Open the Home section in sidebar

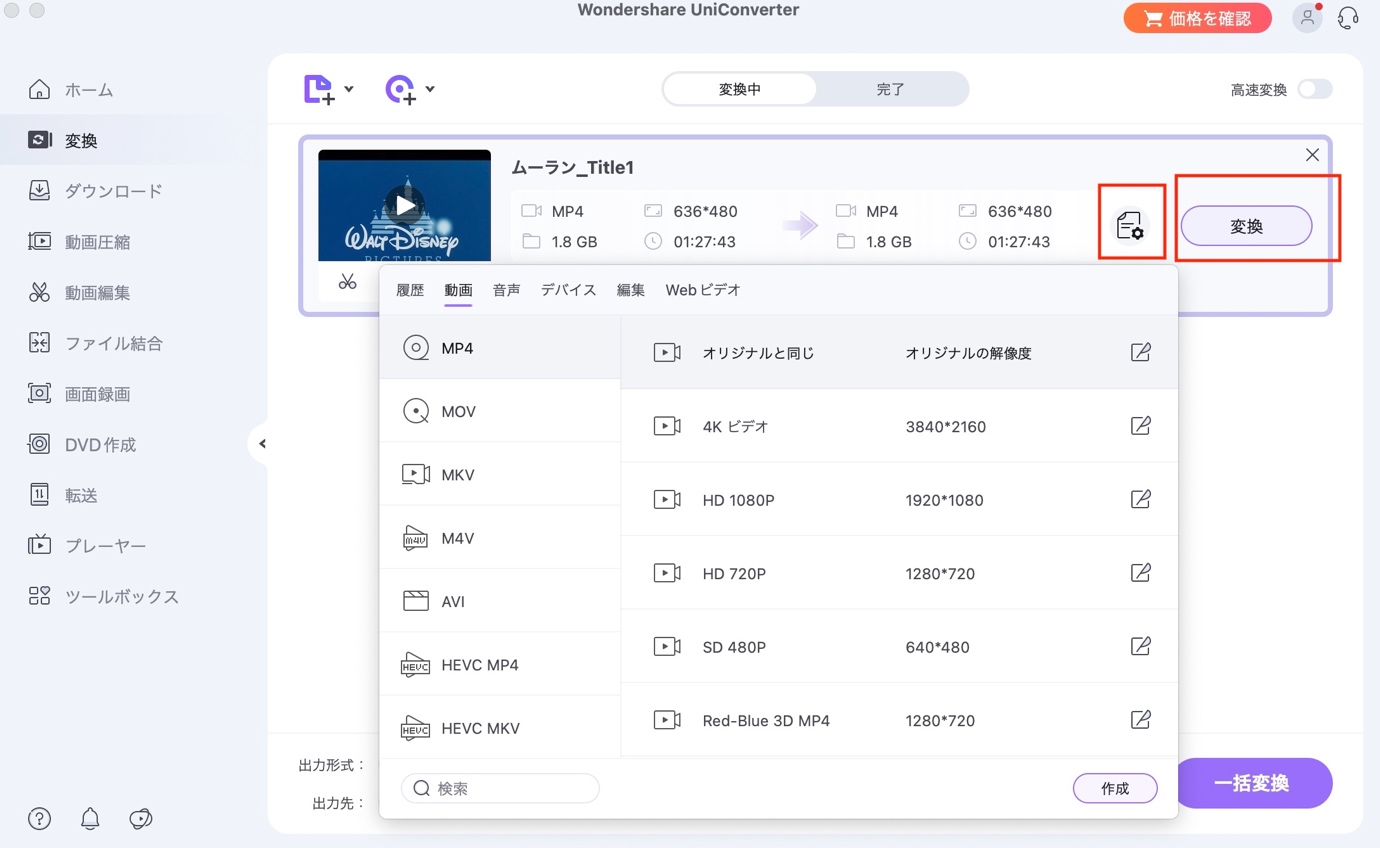pyautogui.click(x=70, y=90)
